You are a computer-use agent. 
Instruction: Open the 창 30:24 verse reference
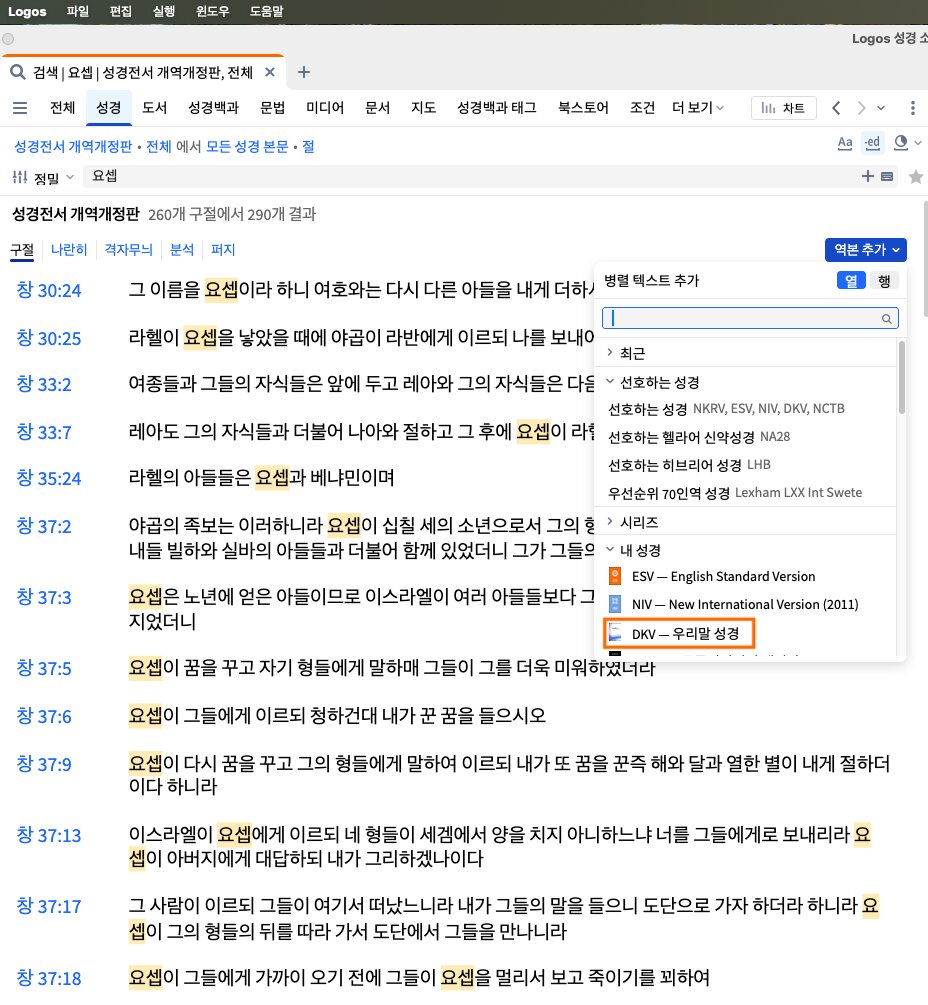[49, 290]
